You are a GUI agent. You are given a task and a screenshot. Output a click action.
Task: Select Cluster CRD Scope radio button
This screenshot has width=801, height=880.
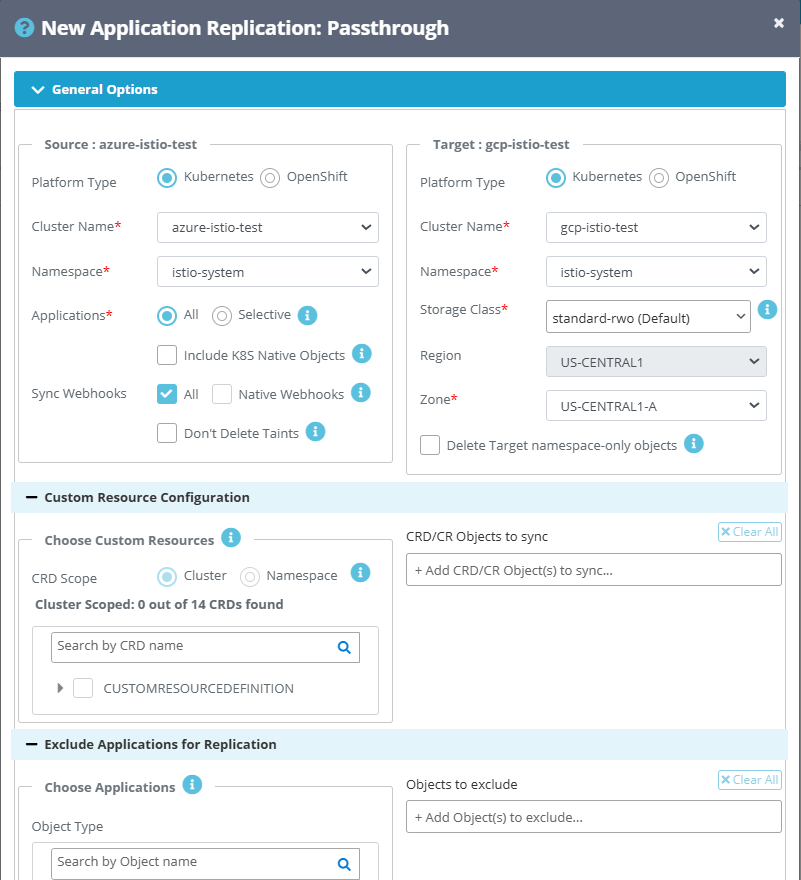click(x=167, y=576)
